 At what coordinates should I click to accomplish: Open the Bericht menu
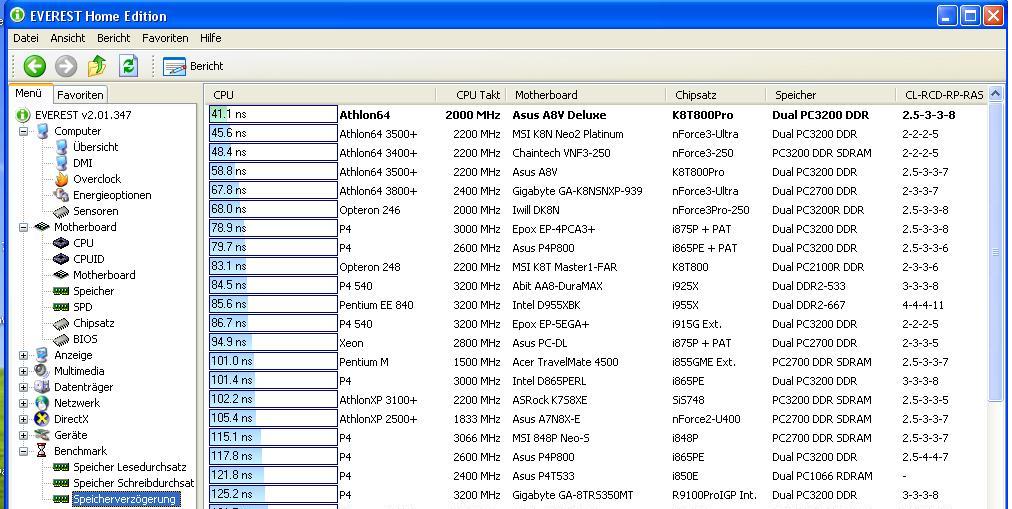pos(114,38)
